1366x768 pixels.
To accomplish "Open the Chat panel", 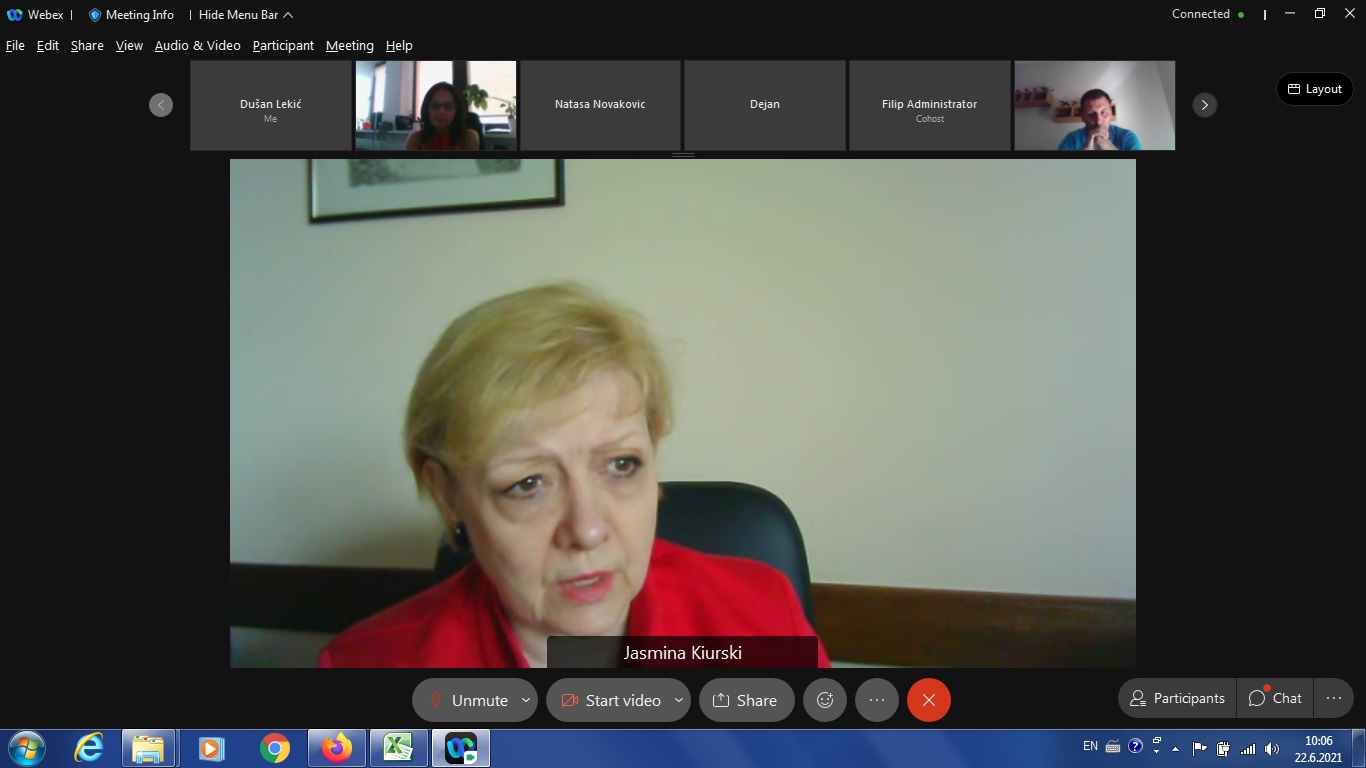I will coord(1275,698).
